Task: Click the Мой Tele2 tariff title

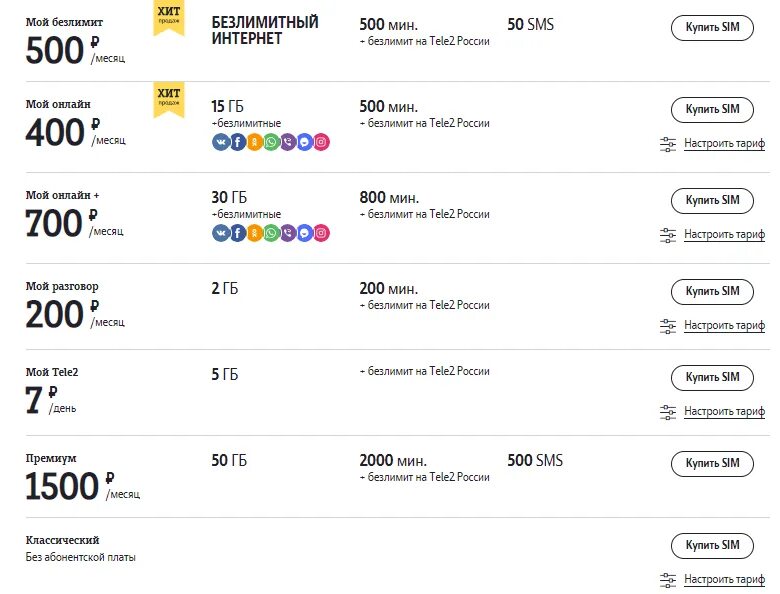Action: pos(52,372)
